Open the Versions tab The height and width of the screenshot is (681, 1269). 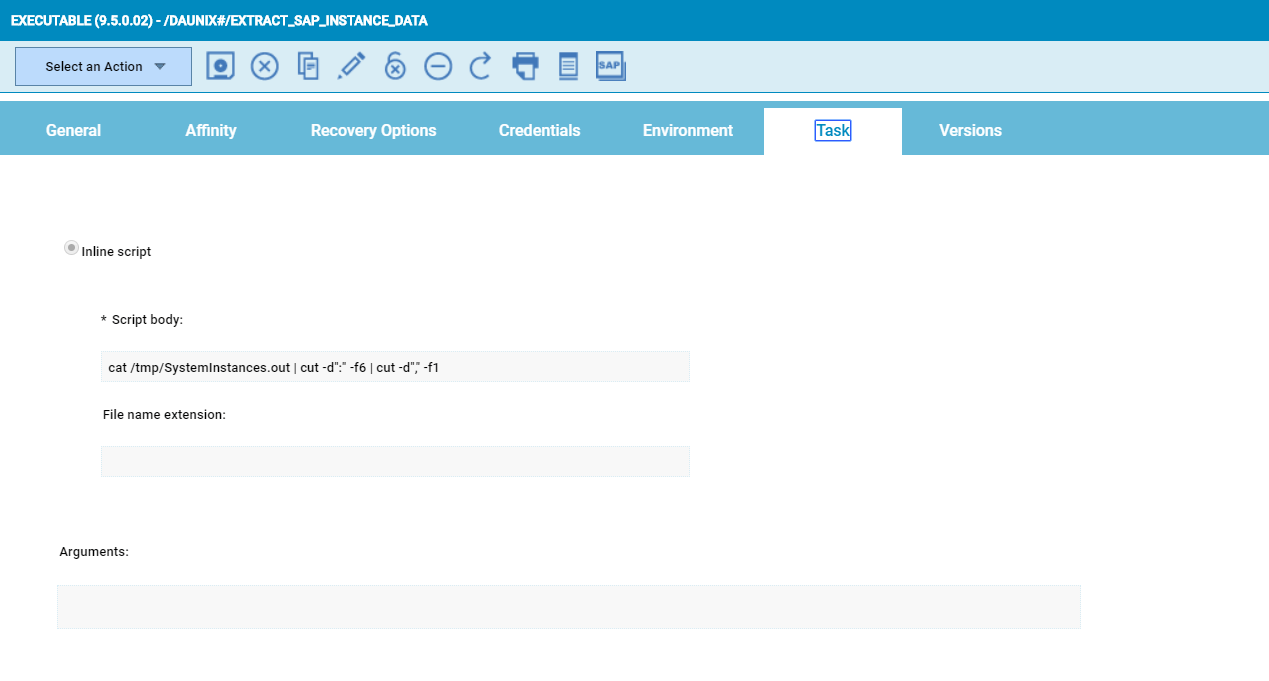970,131
